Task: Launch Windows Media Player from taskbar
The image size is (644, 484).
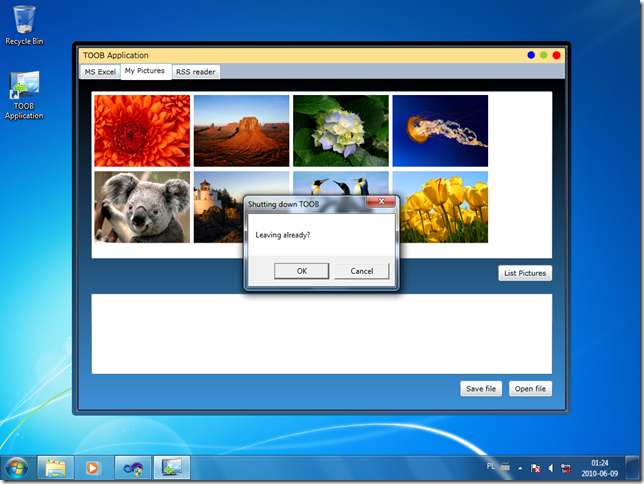Action: [x=94, y=468]
